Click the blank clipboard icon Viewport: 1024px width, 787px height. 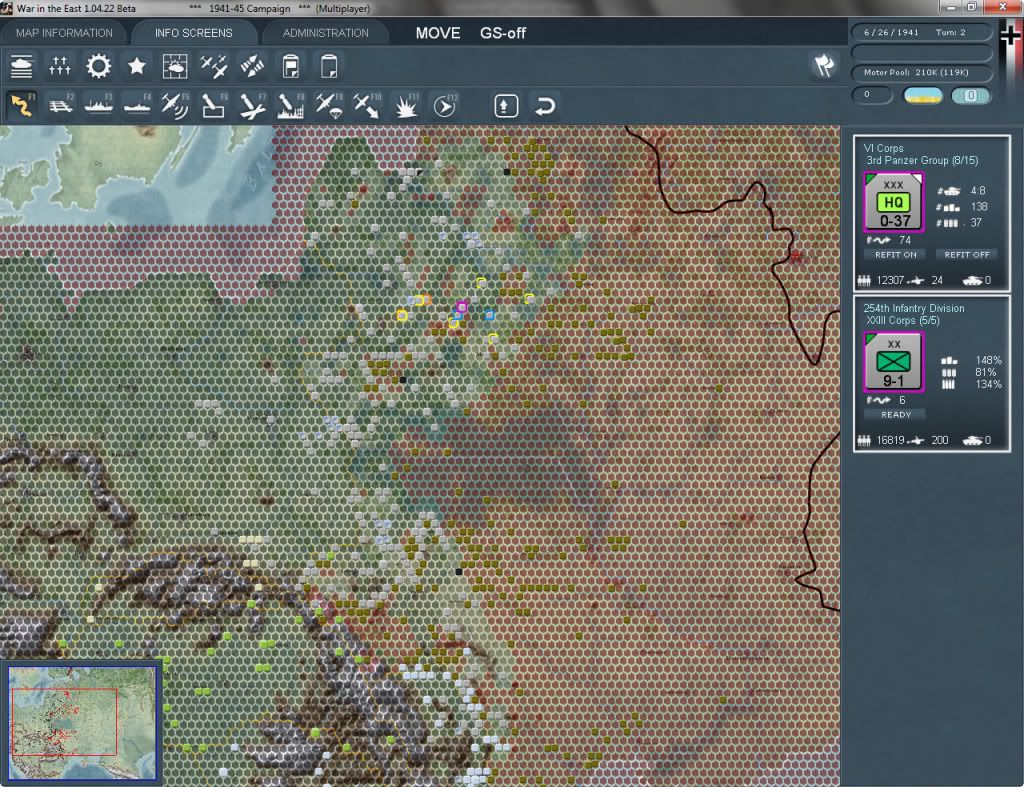(x=329, y=66)
